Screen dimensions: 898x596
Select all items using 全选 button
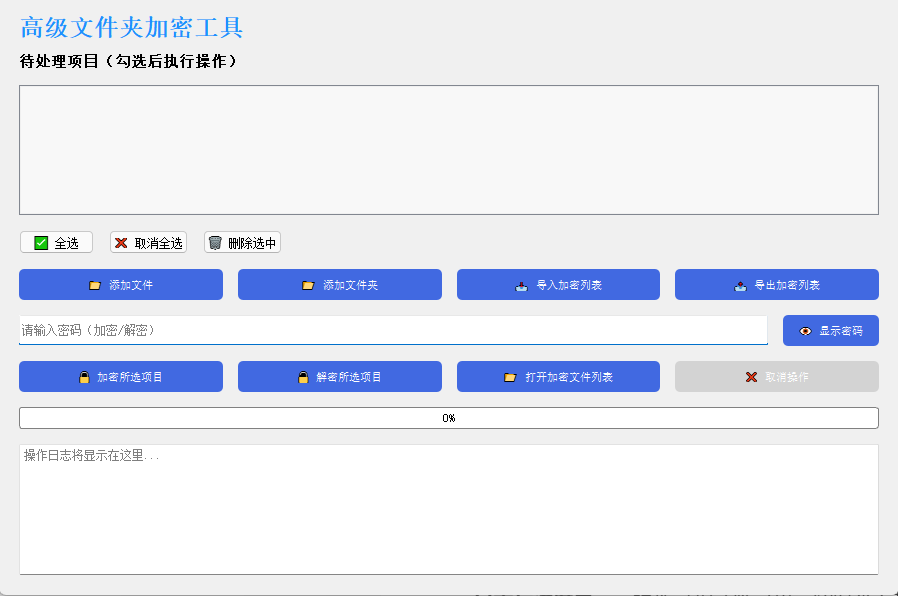coord(56,242)
